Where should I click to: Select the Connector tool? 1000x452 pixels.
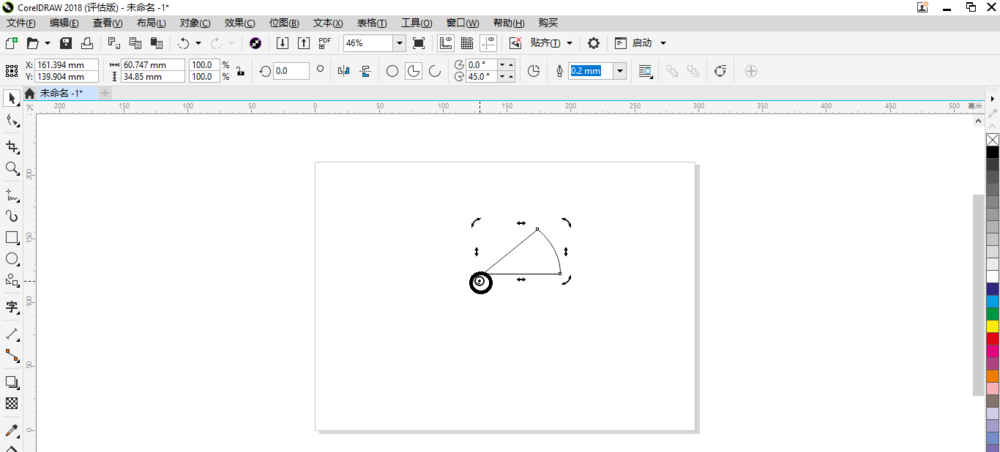[11, 355]
